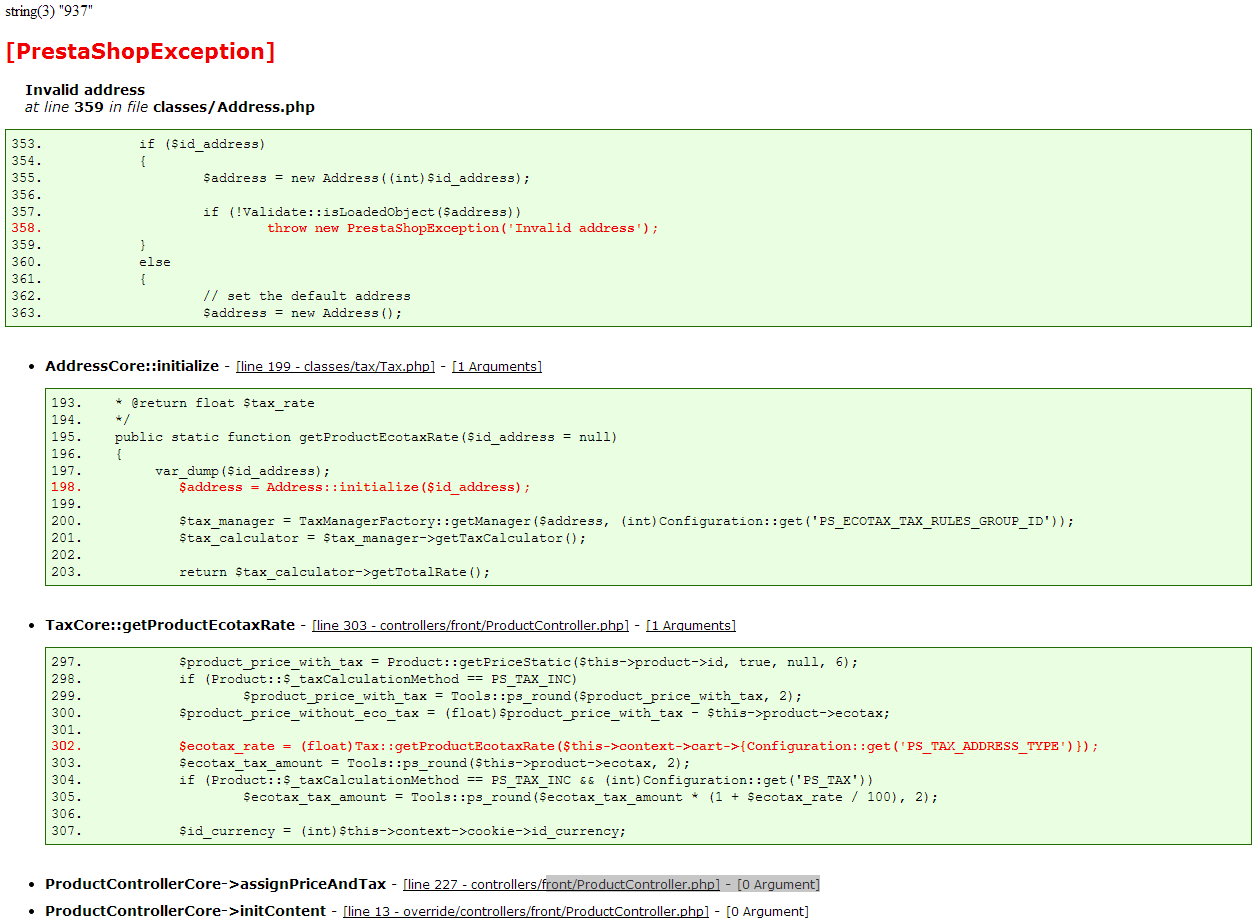
Task: Click code line 363 '$address = new Address();'
Action: pyautogui.click(x=302, y=313)
